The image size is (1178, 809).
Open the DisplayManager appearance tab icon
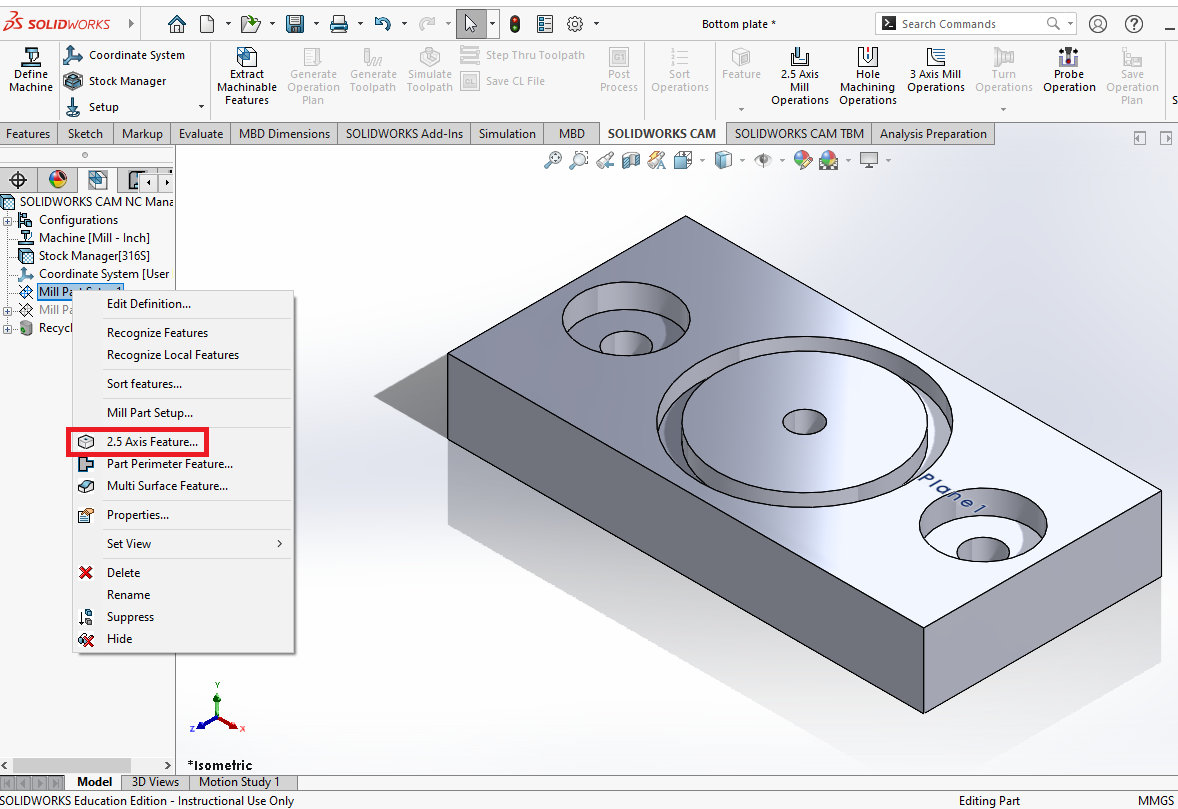(x=58, y=180)
